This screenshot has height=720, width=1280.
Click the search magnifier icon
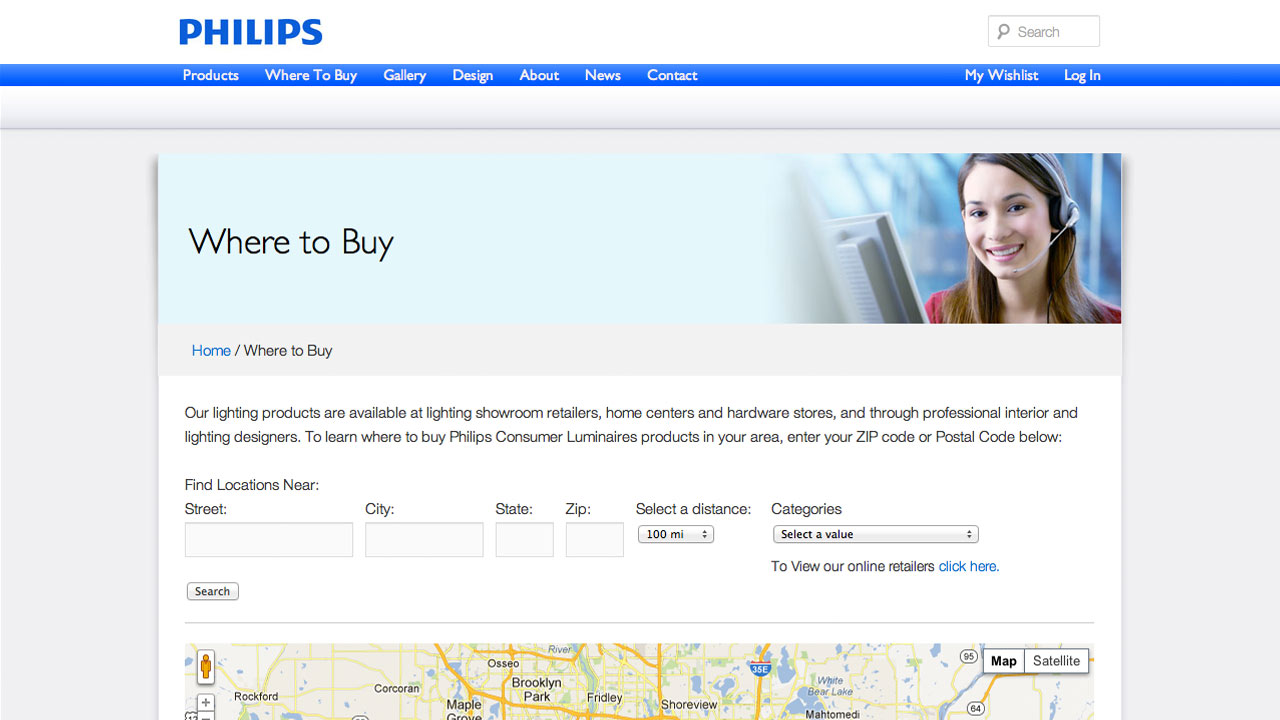point(1004,32)
